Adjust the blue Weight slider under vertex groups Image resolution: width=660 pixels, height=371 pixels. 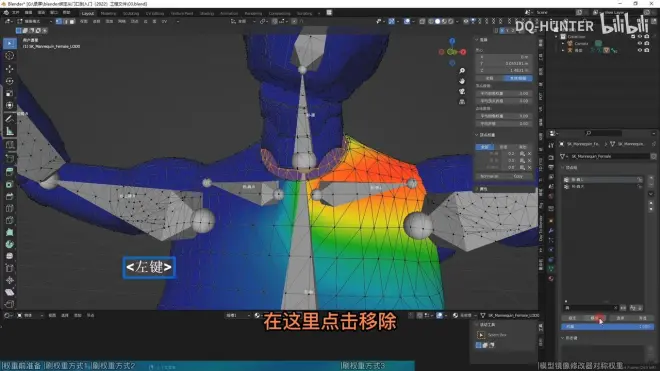click(x=607, y=326)
